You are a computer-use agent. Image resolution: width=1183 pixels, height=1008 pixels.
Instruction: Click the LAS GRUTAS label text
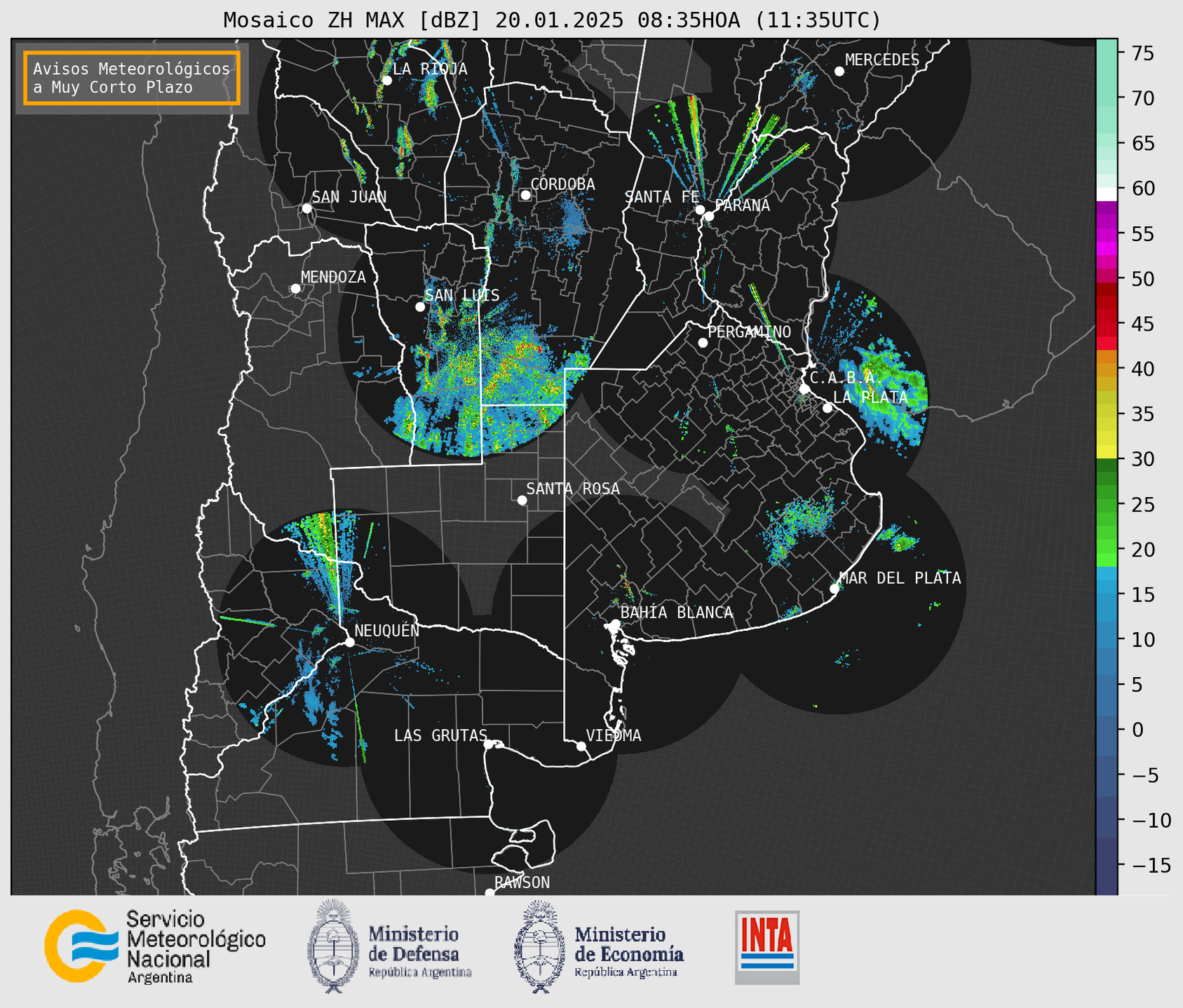(x=440, y=736)
